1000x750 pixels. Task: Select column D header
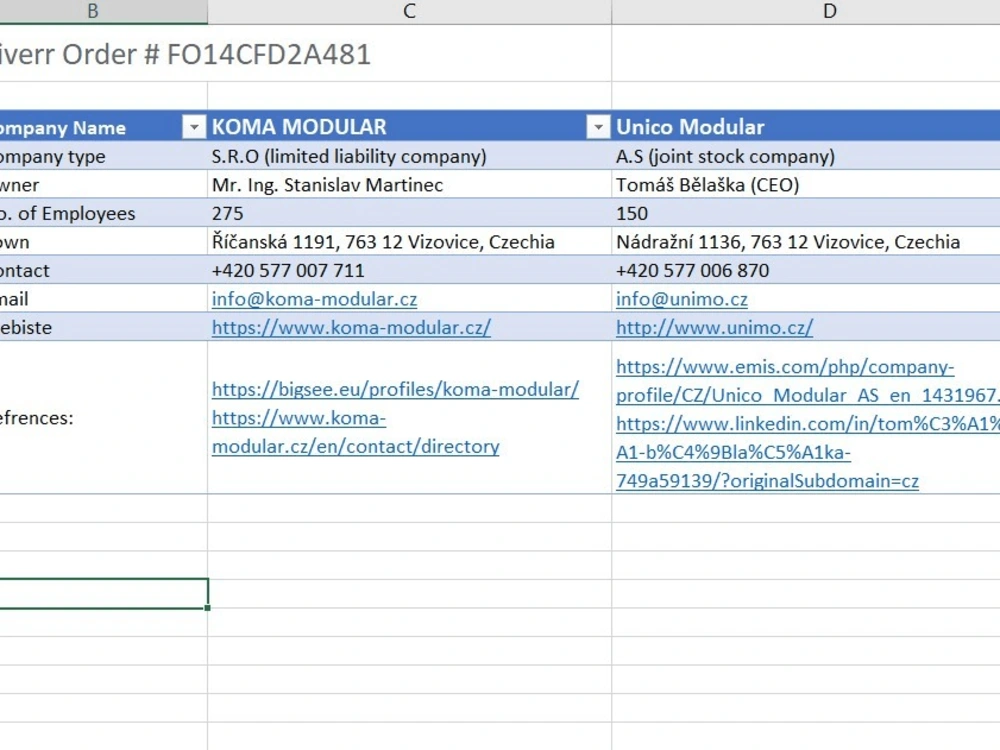click(x=829, y=11)
